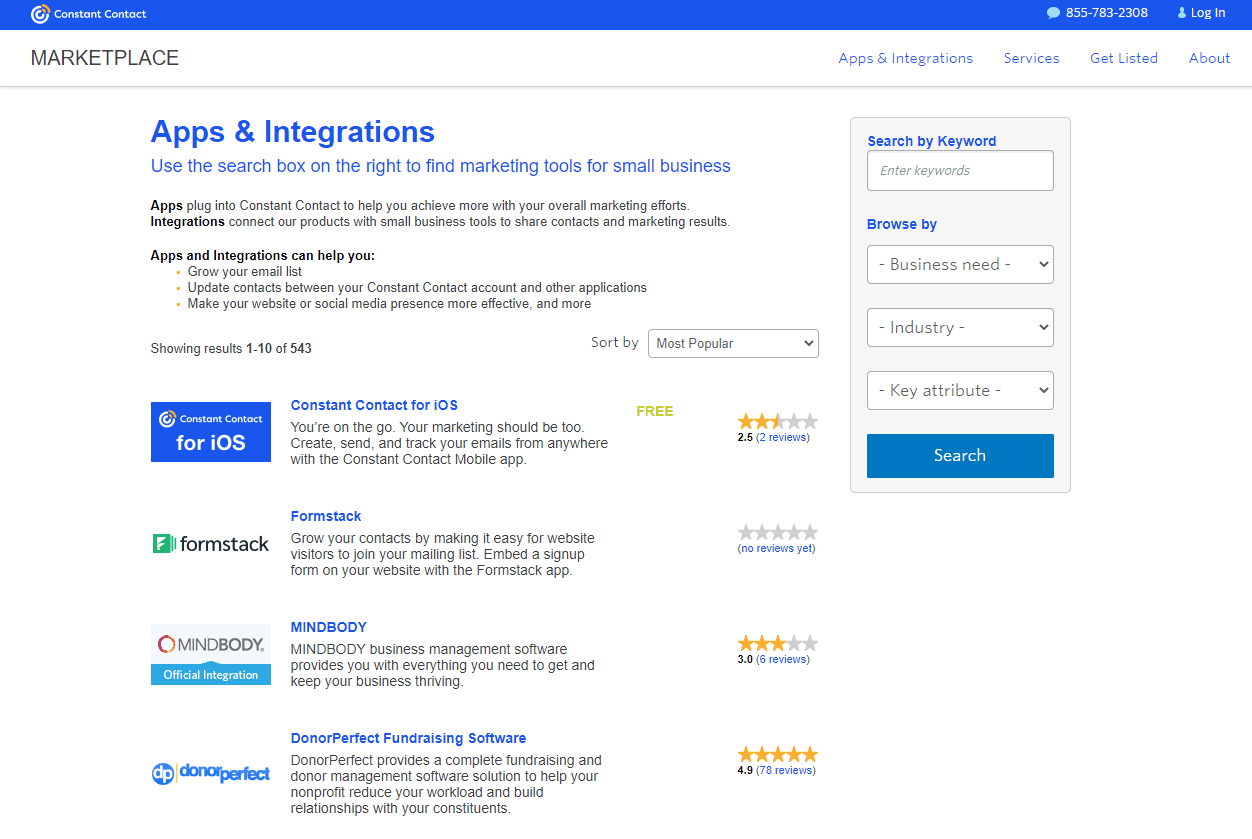Viewport: 1252px width, 839px height.
Task: Open the Get Listed menu item
Action: coord(1124,58)
